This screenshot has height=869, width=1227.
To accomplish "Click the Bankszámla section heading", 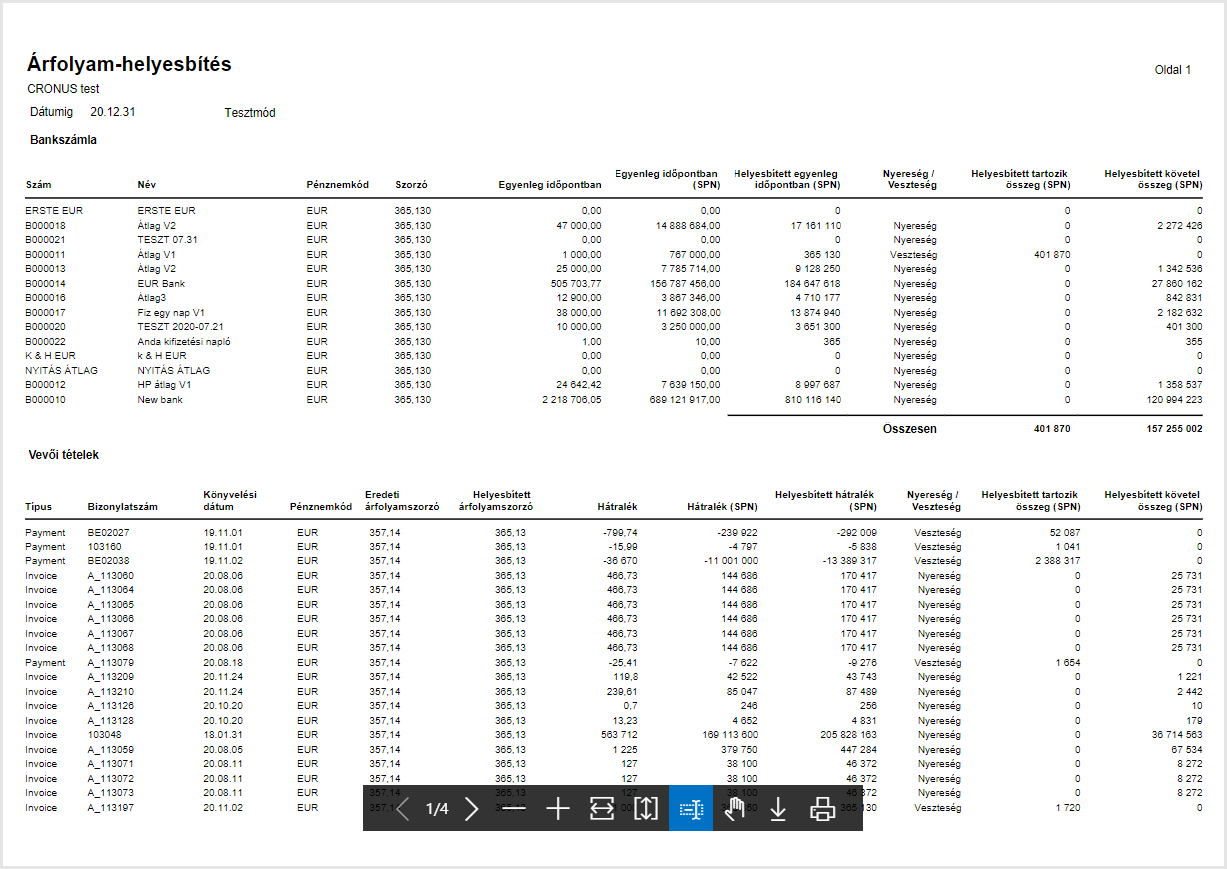I will [x=63, y=140].
